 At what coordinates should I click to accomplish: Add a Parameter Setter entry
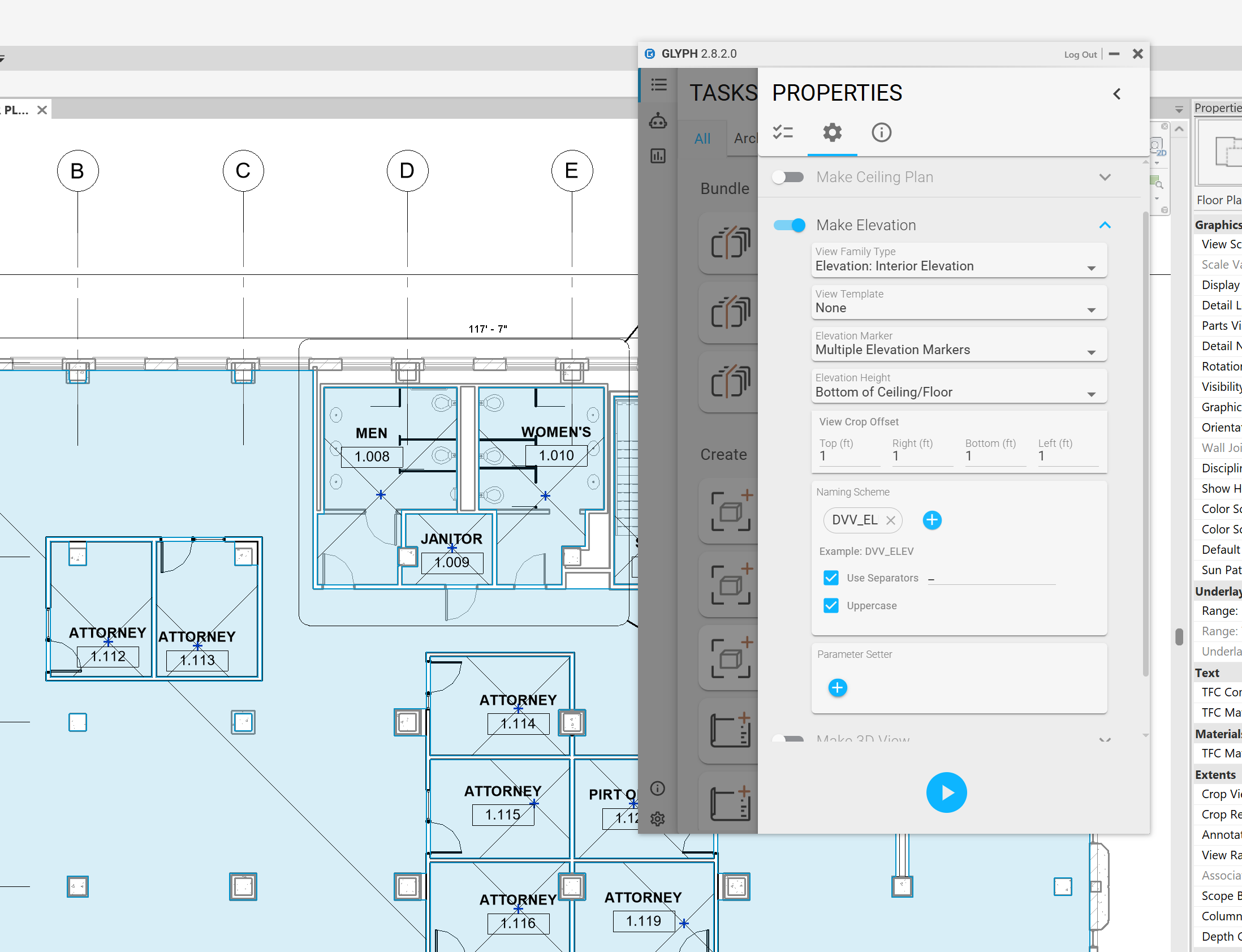(837, 687)
